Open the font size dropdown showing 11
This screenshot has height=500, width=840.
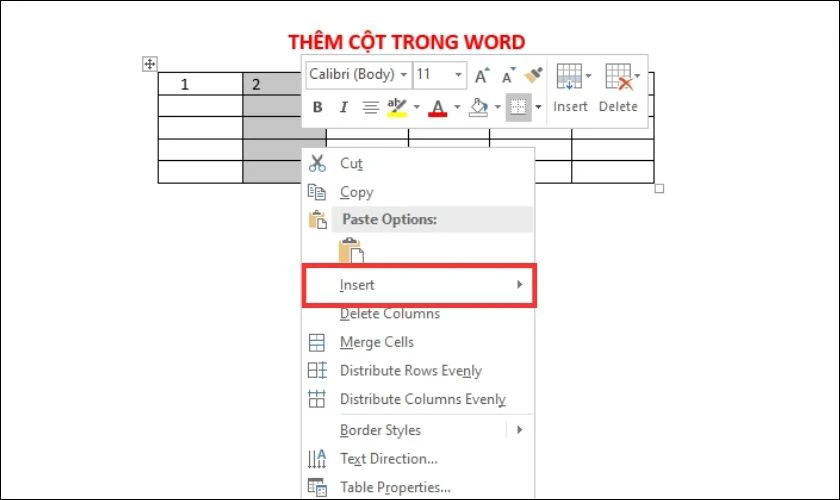pos(458,74)
